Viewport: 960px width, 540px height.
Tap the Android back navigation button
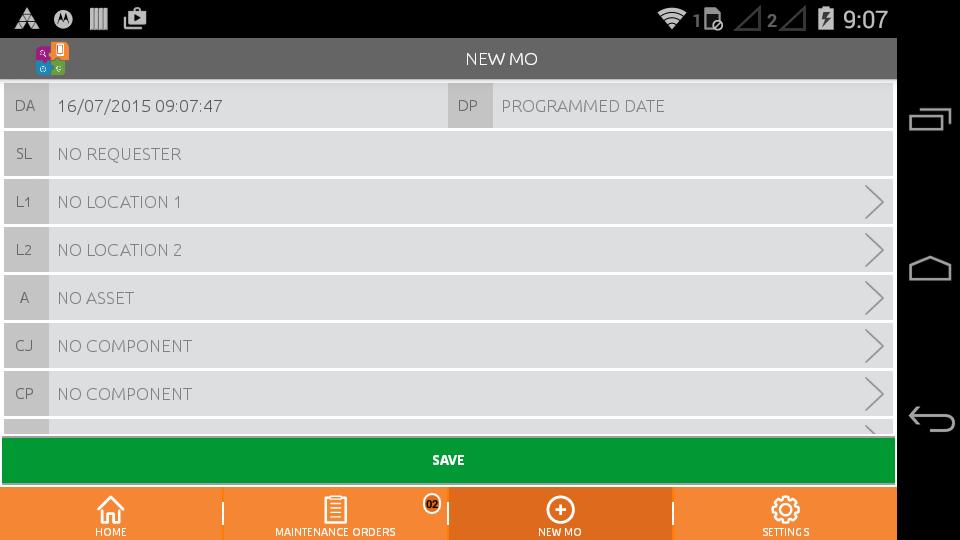[x=931, y=419]
